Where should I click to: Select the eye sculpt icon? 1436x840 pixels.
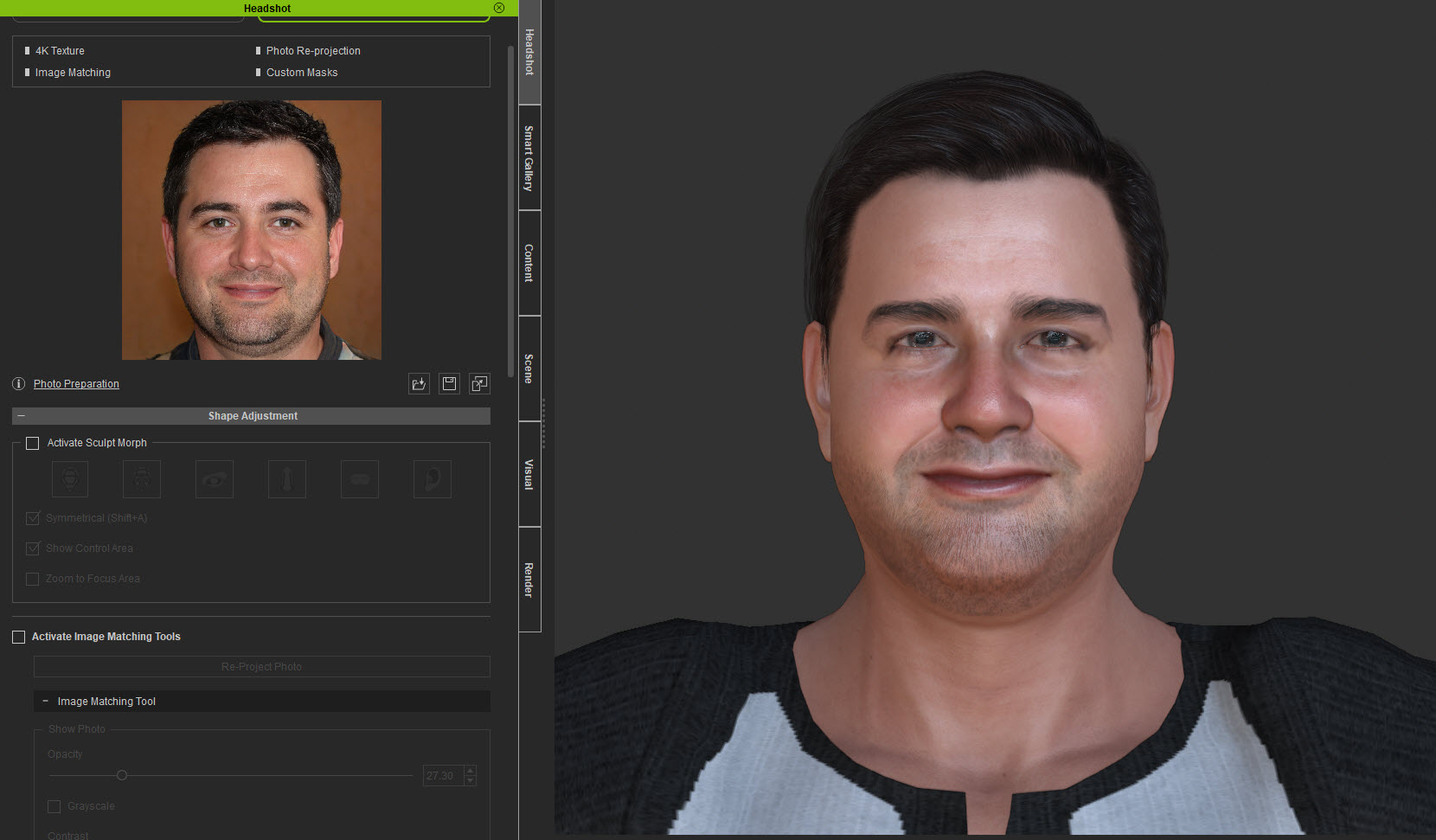pos(215,479)
